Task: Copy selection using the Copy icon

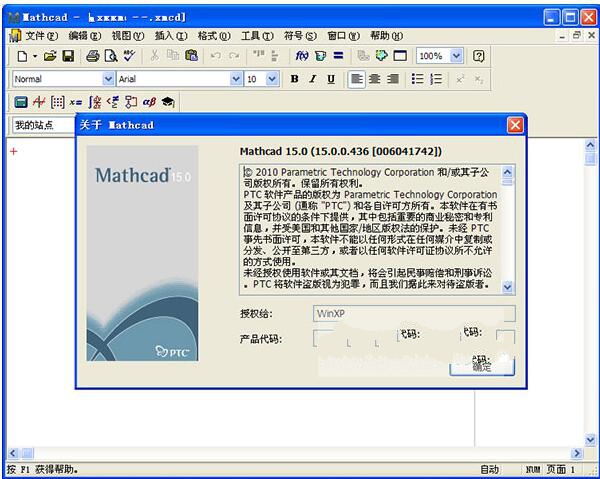Action: pos(173,56)
